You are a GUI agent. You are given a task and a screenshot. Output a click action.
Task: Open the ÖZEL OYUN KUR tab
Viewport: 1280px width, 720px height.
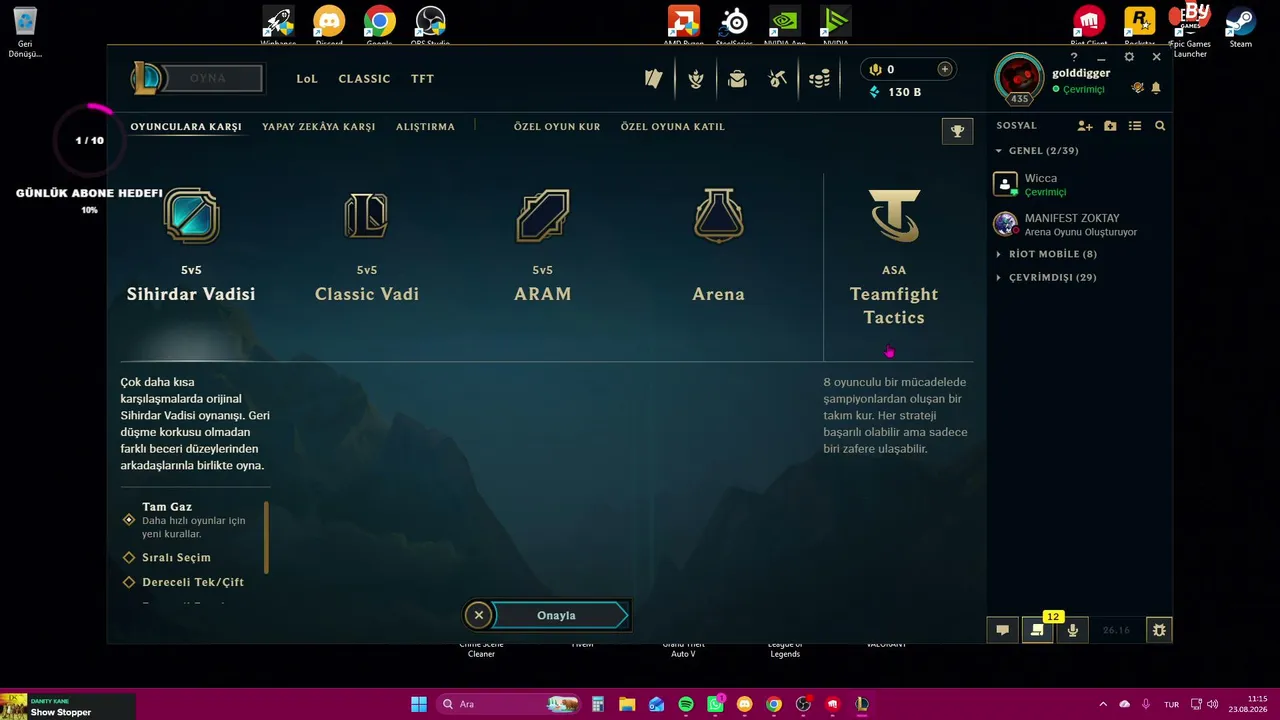pyautogui.click(x=557, y=127)
